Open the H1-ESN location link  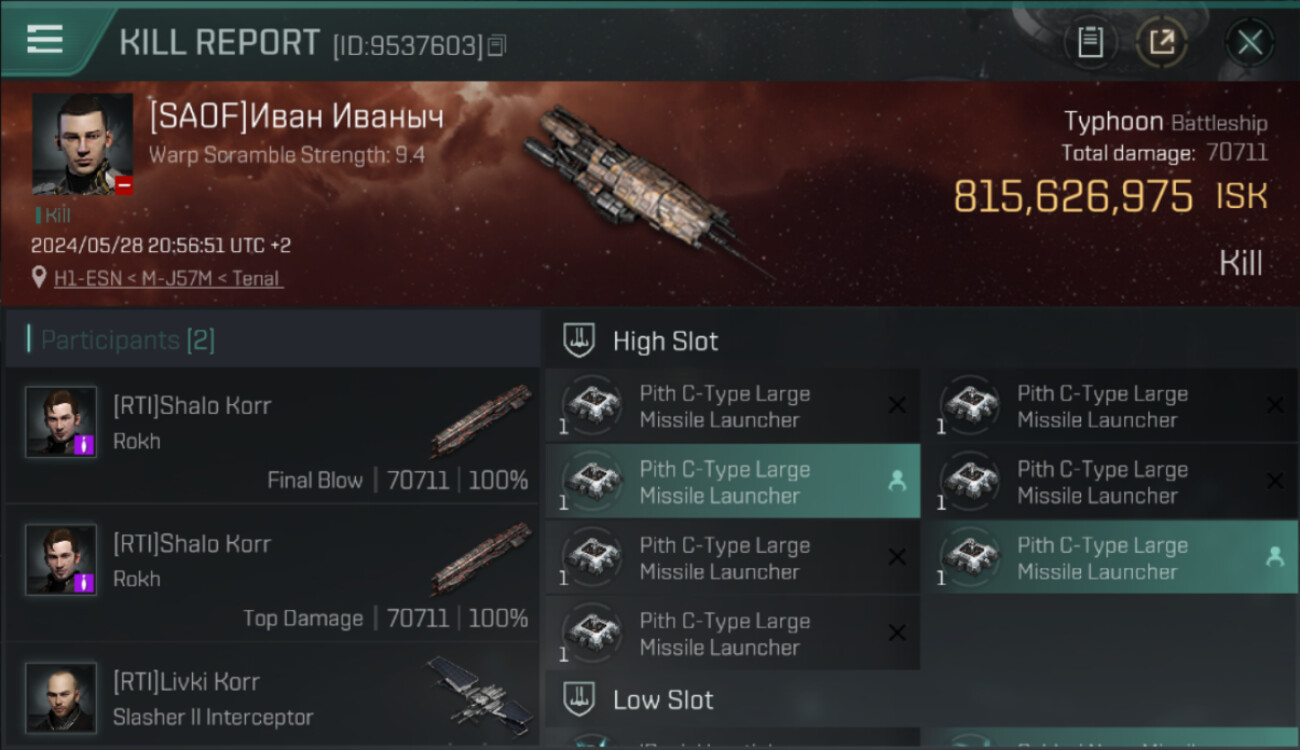pos(168,279)
